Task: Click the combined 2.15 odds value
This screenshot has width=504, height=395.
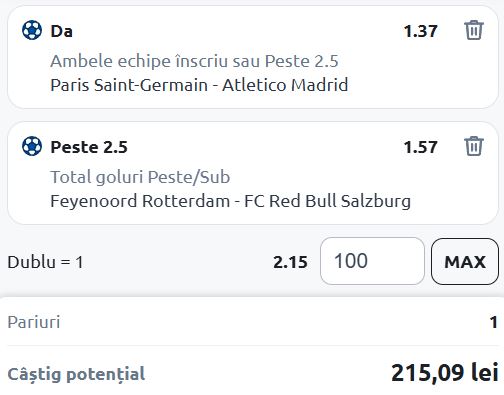Action: tap(290, 262)
